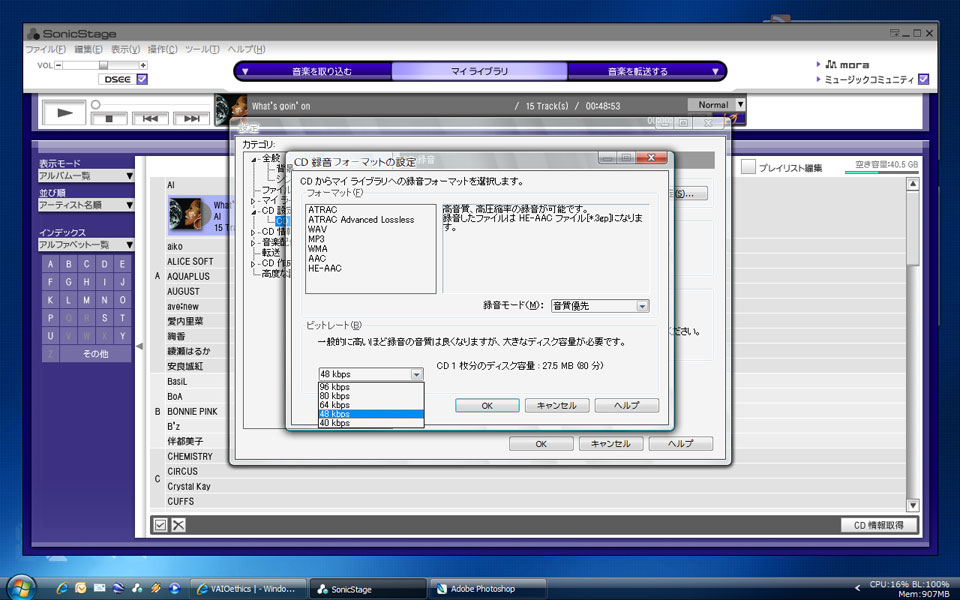Stop playback with the stop button

(109, 118)
